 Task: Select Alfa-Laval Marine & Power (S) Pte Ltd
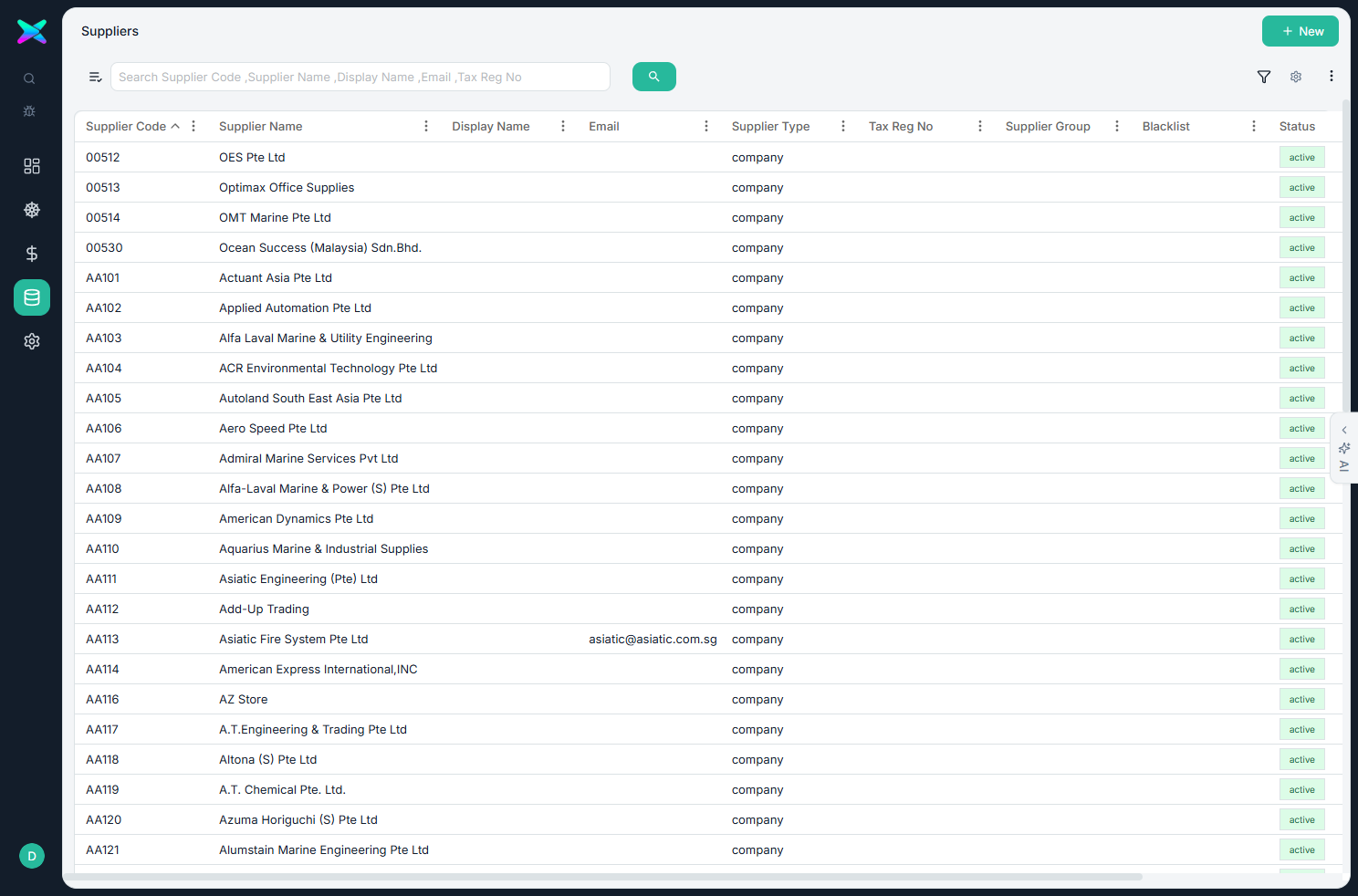(x=324, y=488)
